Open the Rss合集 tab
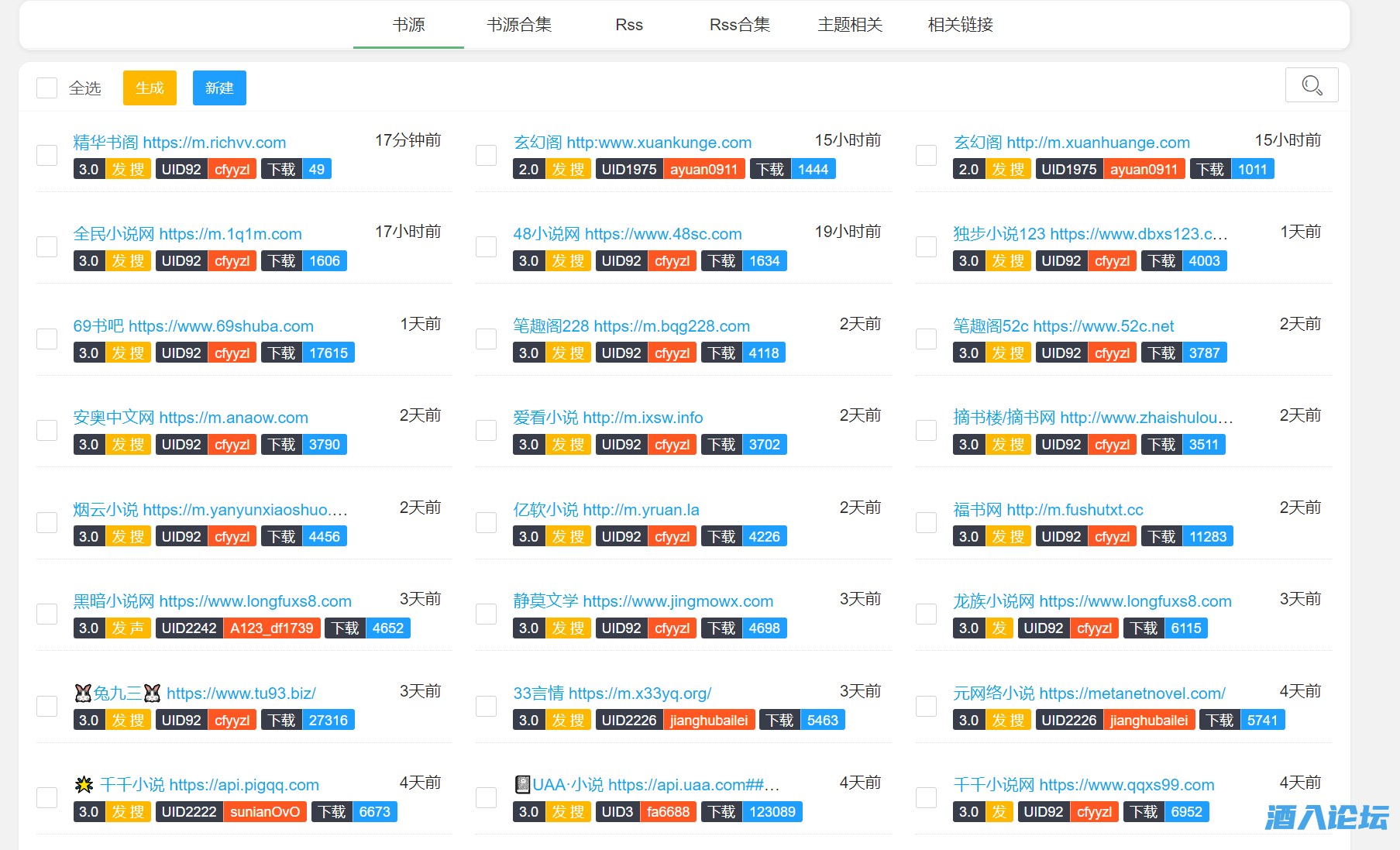This screenshot has width=1400, height=850. pyautogui.click(x=739, y=25)
